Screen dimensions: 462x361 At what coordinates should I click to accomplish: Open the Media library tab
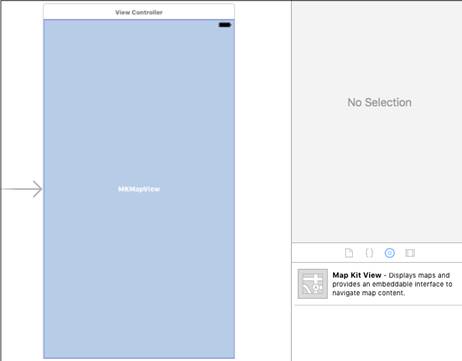[x=410, y=253]
